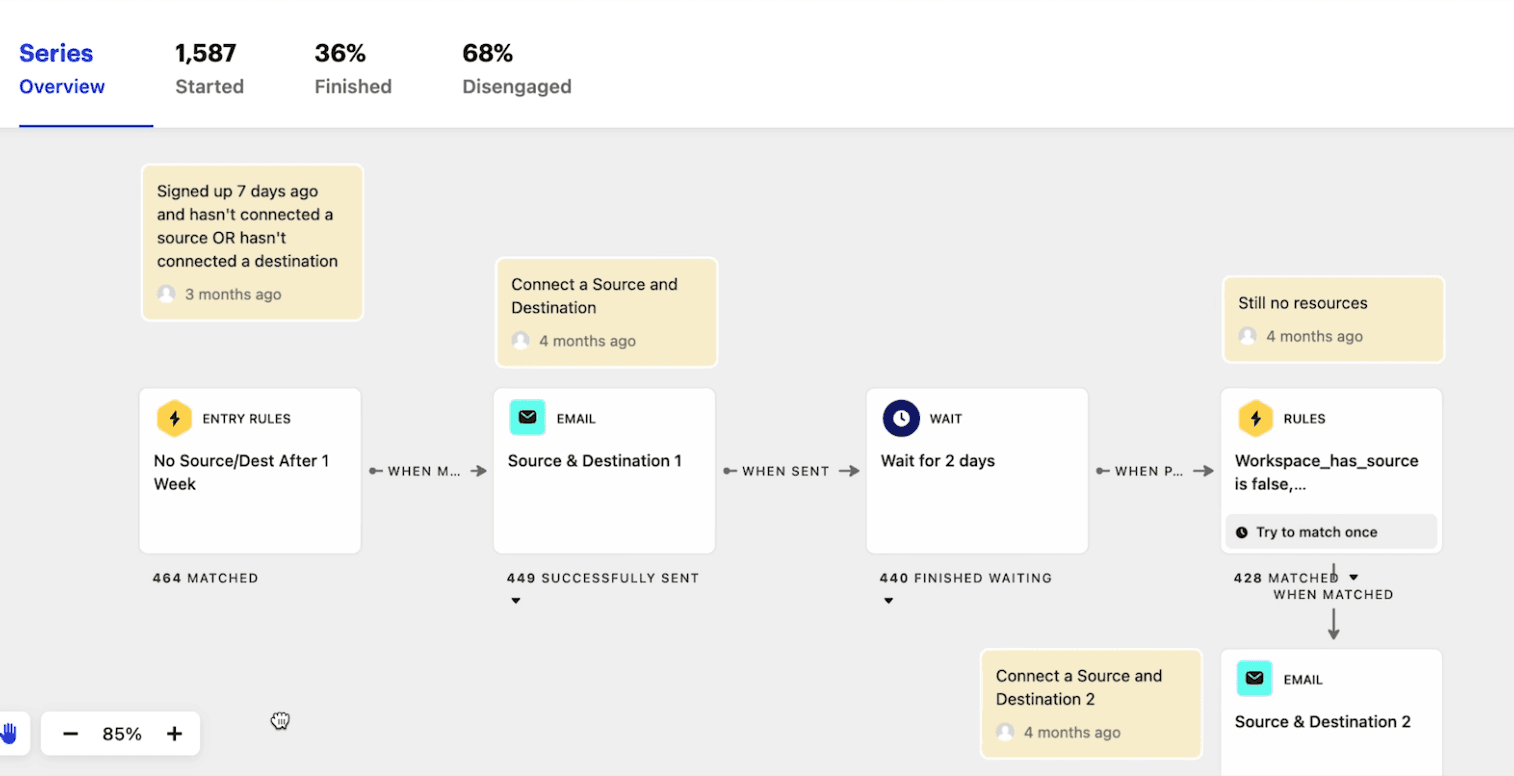The image size is (1514, 776).
Task: Open the 428 Matched dropdown
Action: point(1355,577)
